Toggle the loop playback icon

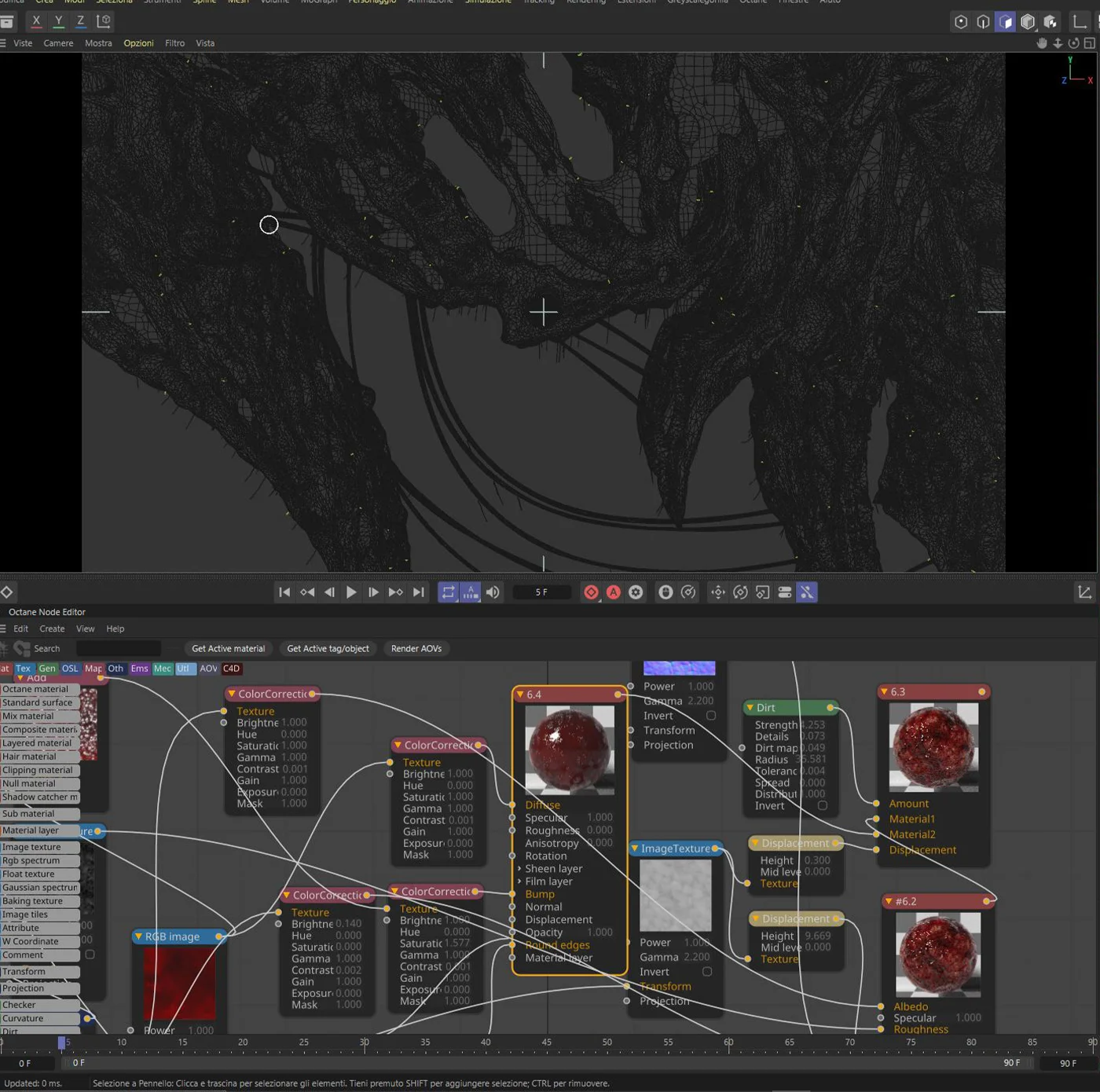tap(448, 592)
